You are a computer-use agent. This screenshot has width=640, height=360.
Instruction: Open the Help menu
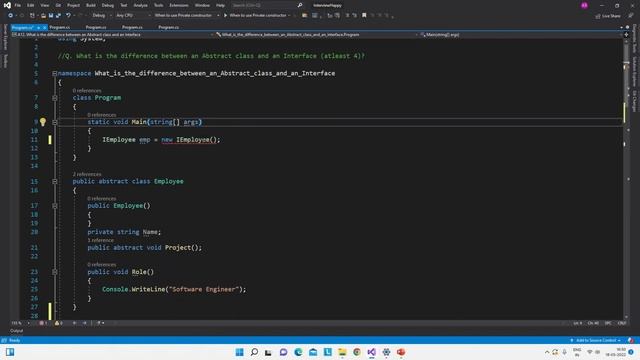[x=220, y=5]
